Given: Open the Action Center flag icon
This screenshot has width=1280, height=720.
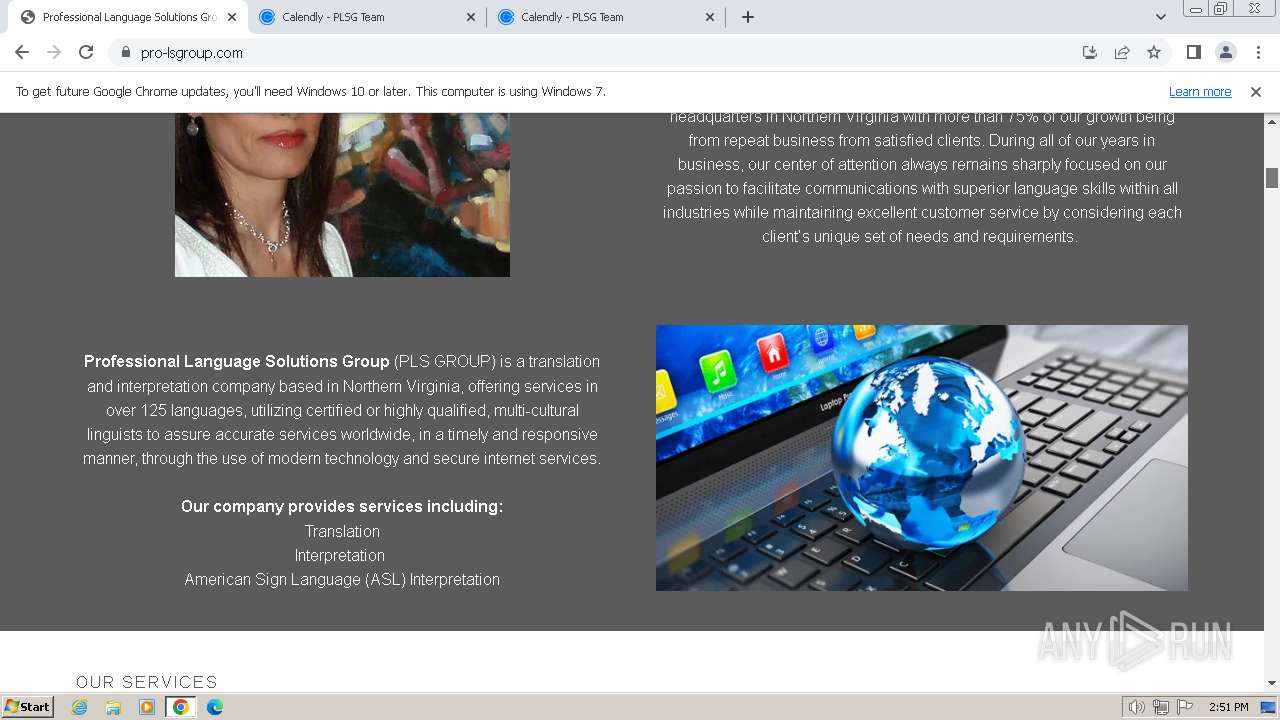Looking at the screenshot, I should click(1185, 707).
